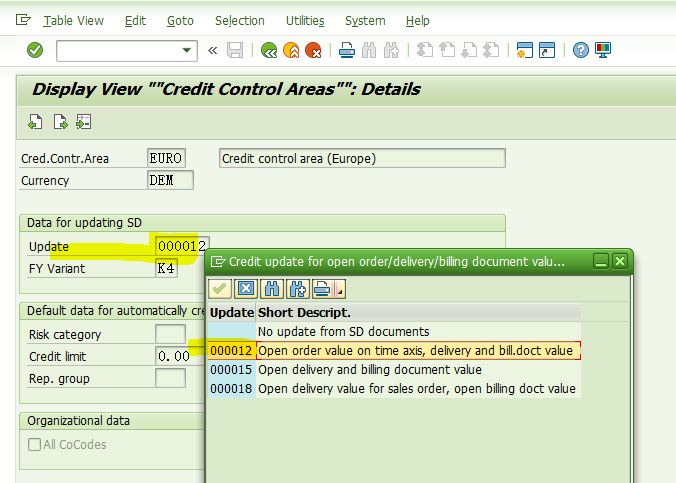
Task: Open the Table View menu
Action: (73, 21)
